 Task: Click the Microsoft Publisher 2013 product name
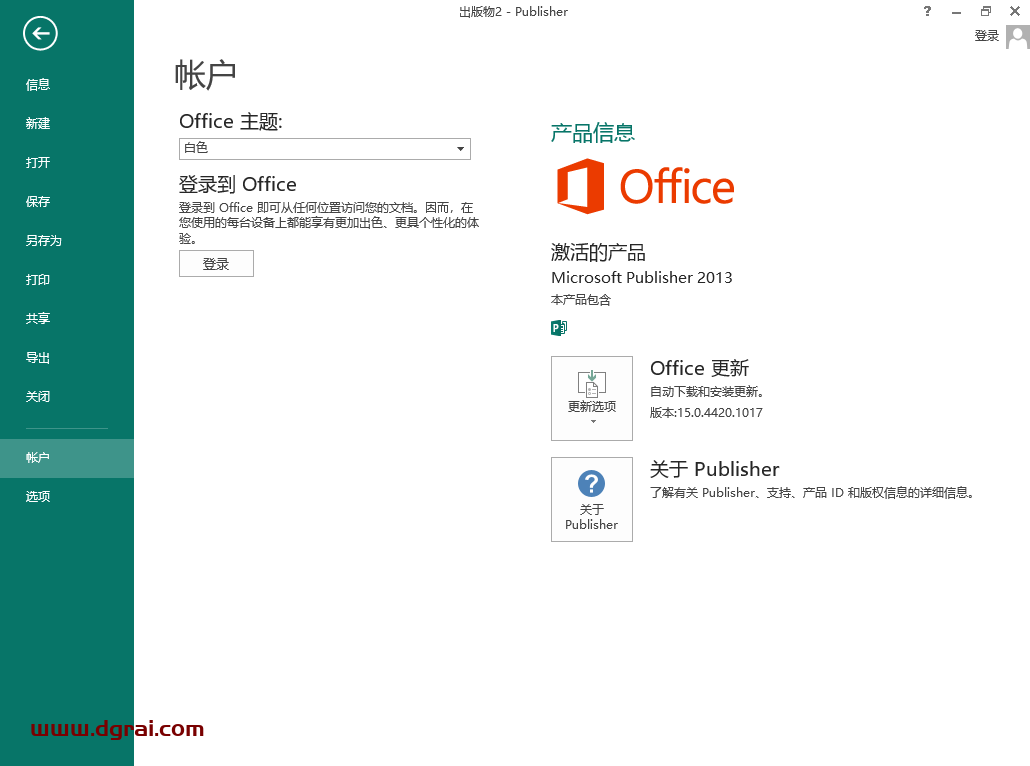click(x=642, y=277)
